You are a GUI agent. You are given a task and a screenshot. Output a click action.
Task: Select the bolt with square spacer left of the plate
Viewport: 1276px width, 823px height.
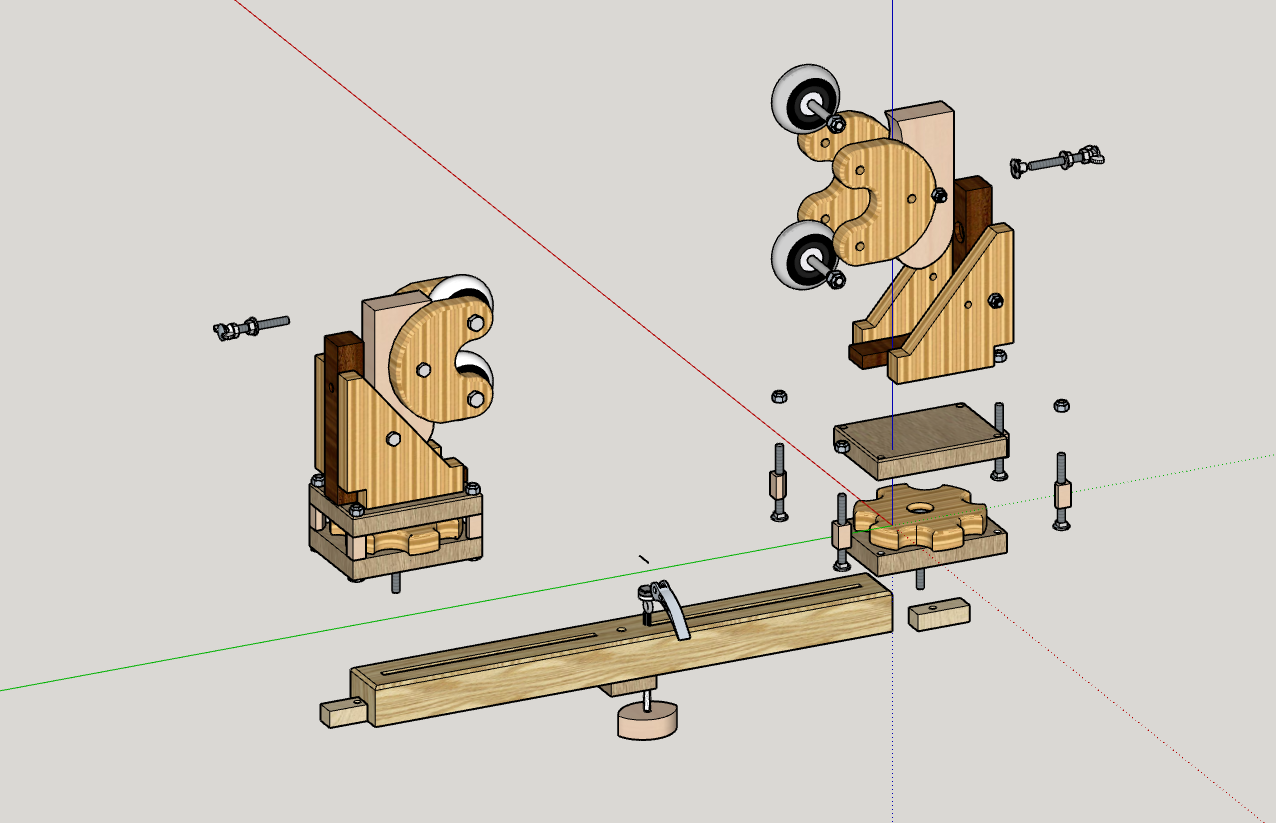pyautogui.click(x=779, y=483)
